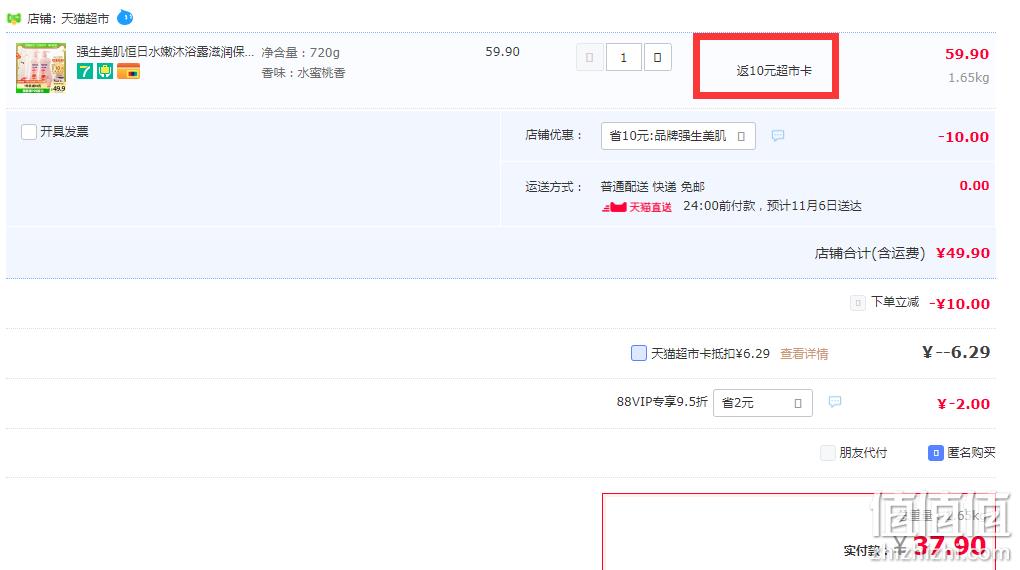Screen dimensions: 1020x570
Task: Click the -10.00 store discount amount
Action: [963, 137]
